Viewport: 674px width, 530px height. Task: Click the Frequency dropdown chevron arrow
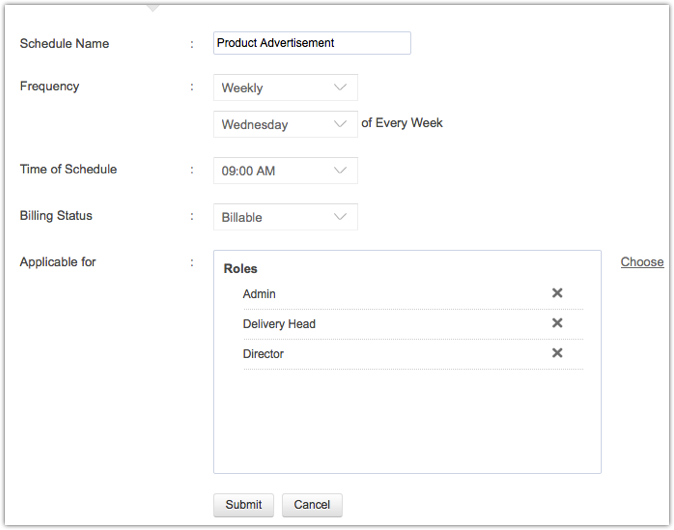pos(340,88)
